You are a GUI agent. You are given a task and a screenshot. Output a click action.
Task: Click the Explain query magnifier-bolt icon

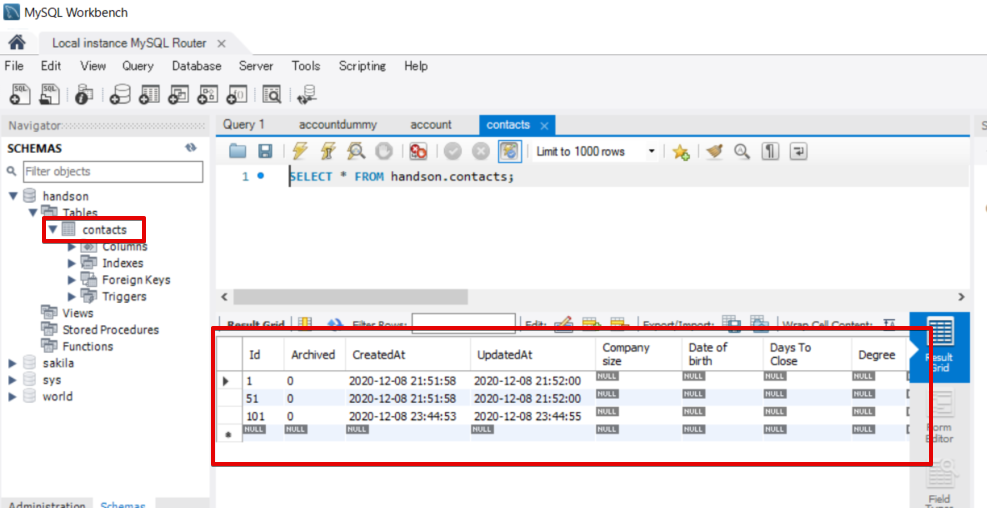[356, 151]
